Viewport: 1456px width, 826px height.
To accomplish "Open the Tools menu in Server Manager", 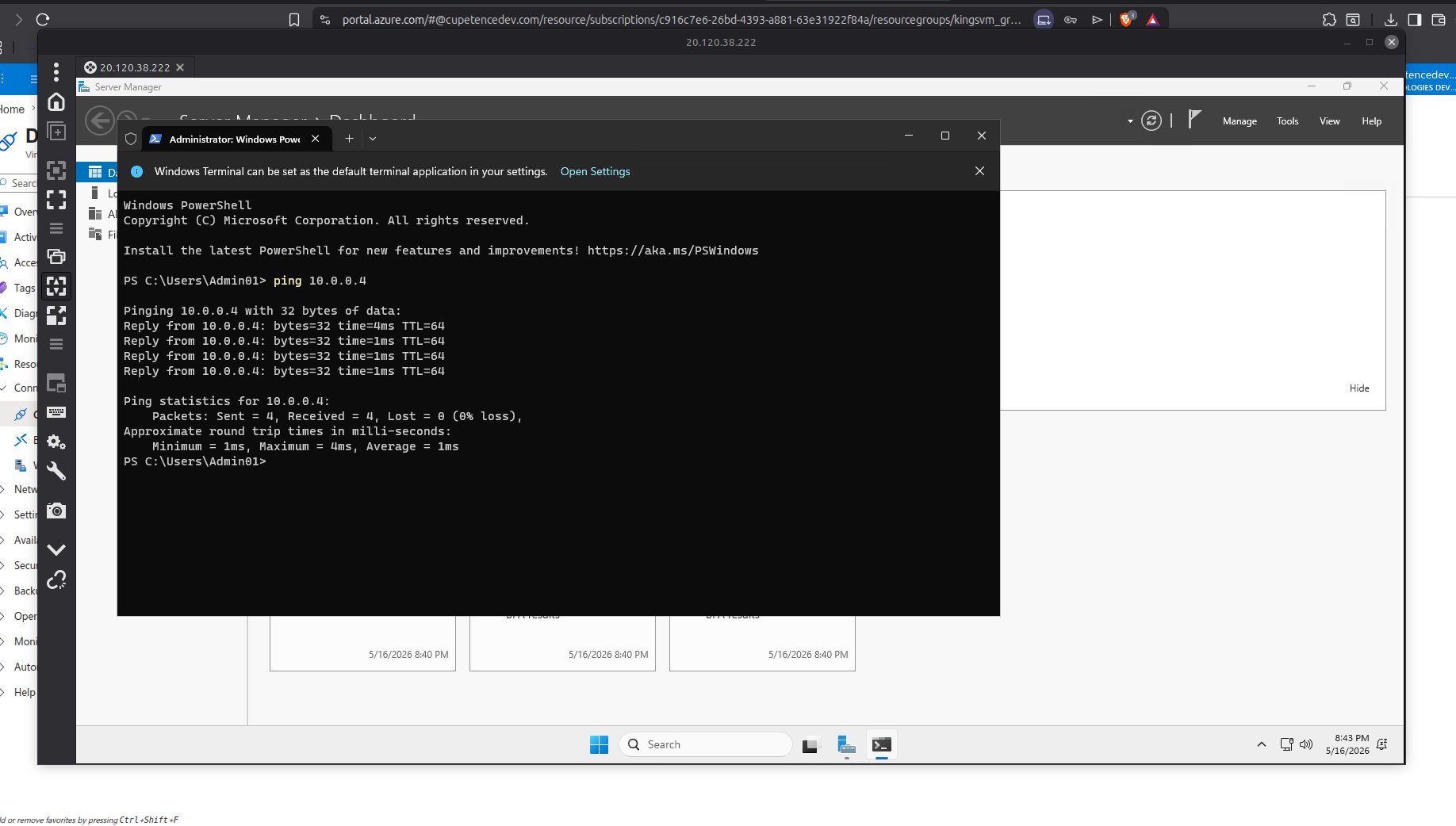I will tap(1288, 121).
